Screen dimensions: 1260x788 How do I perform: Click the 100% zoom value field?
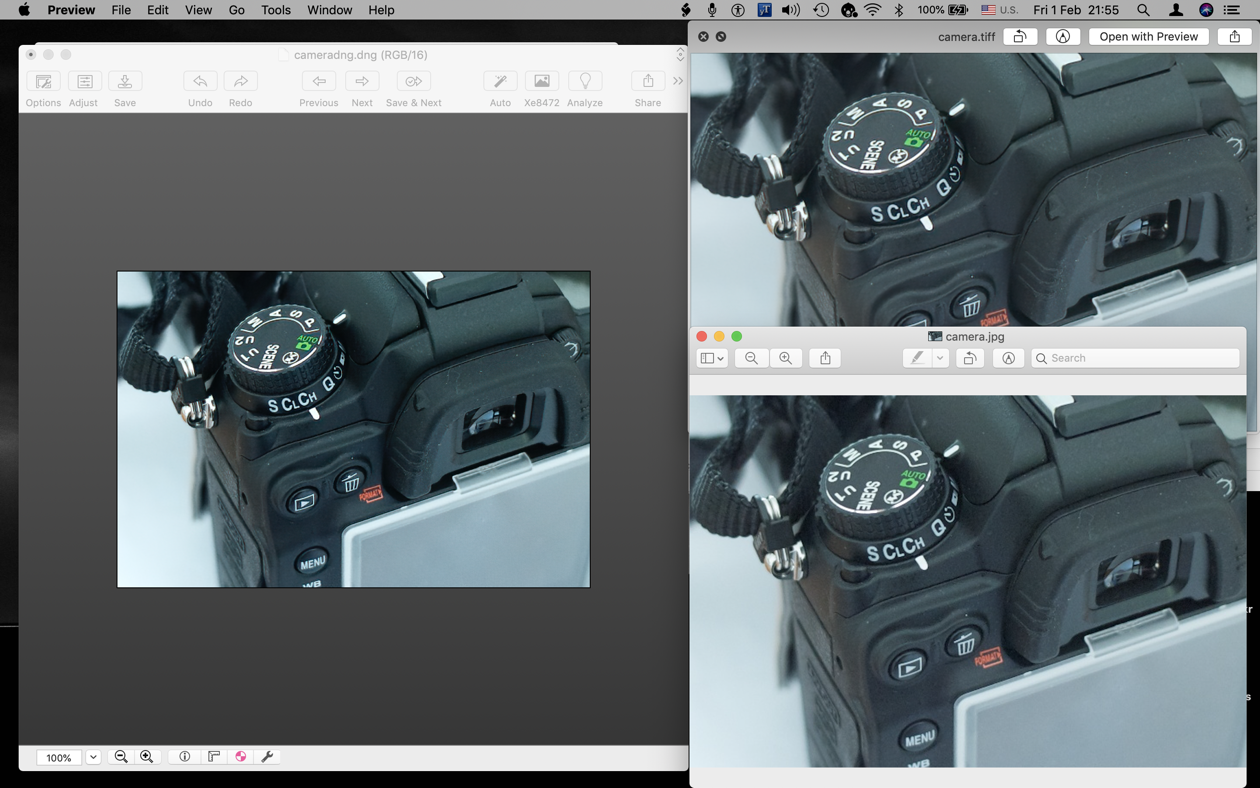(59, 758)
